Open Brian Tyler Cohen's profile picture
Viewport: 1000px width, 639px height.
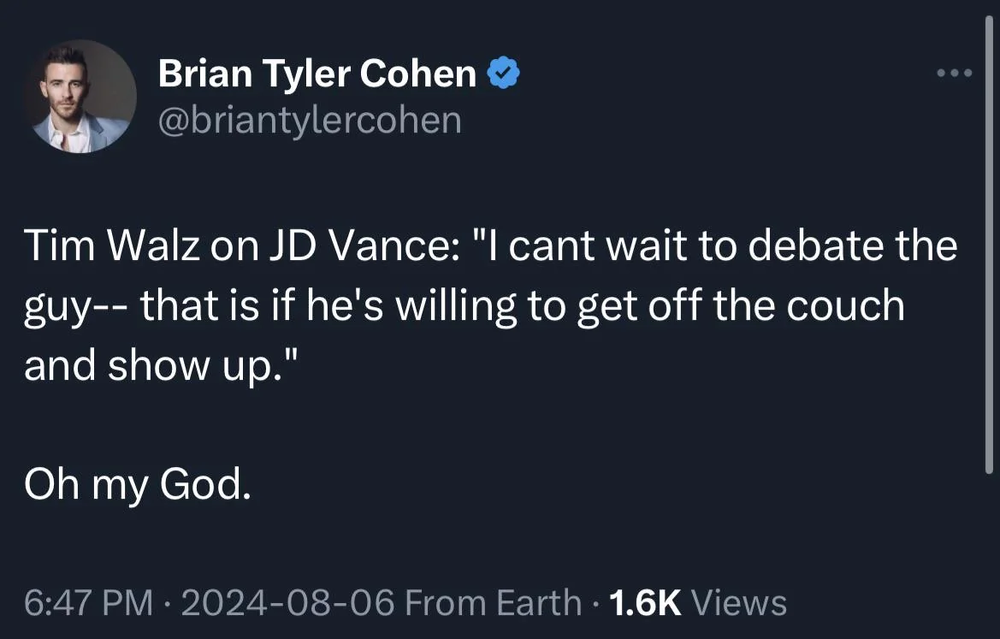coord(80,96)
